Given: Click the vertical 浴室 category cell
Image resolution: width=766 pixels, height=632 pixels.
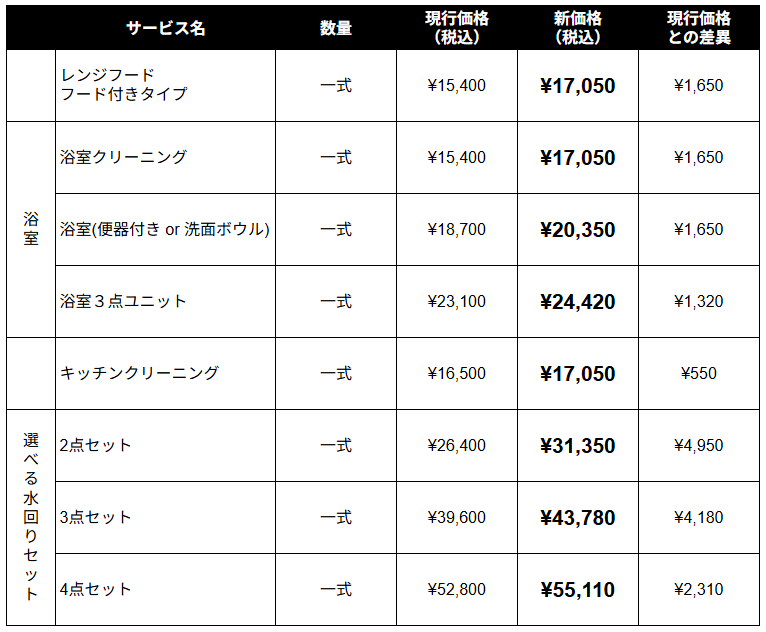Looking at the screenshot, I should click(x=31, y=229).
